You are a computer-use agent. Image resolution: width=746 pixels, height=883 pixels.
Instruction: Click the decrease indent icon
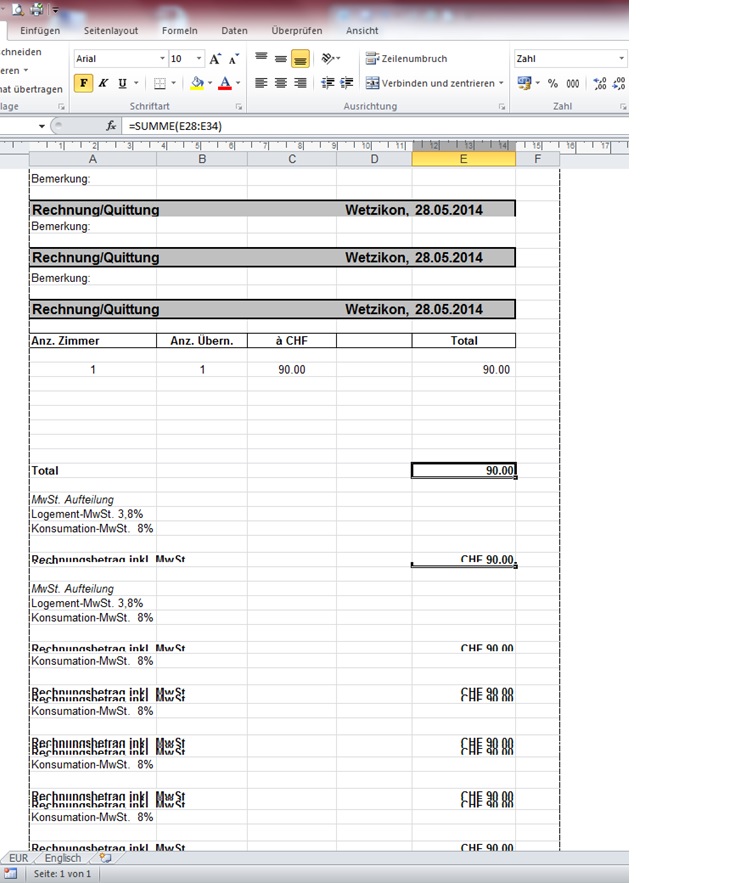coord(328,83)
